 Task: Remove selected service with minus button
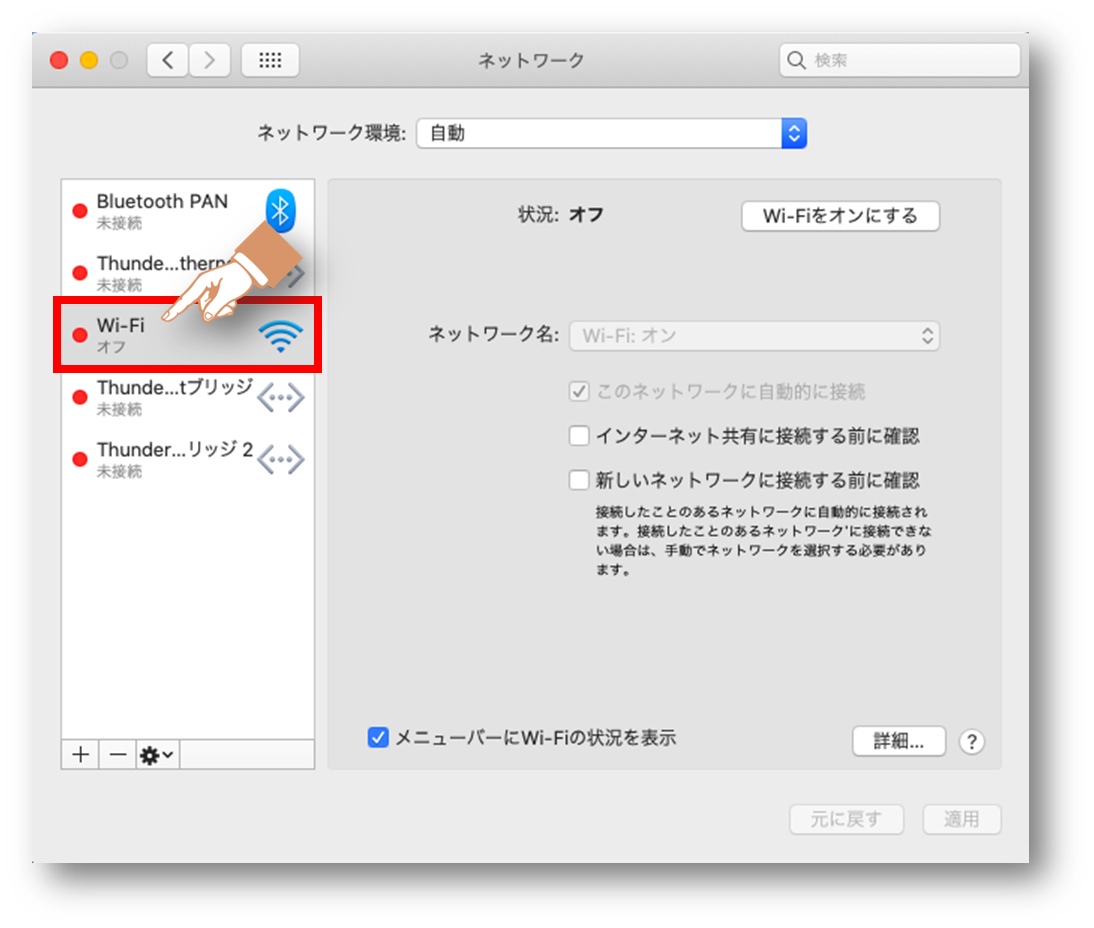(x=118, y=755)
